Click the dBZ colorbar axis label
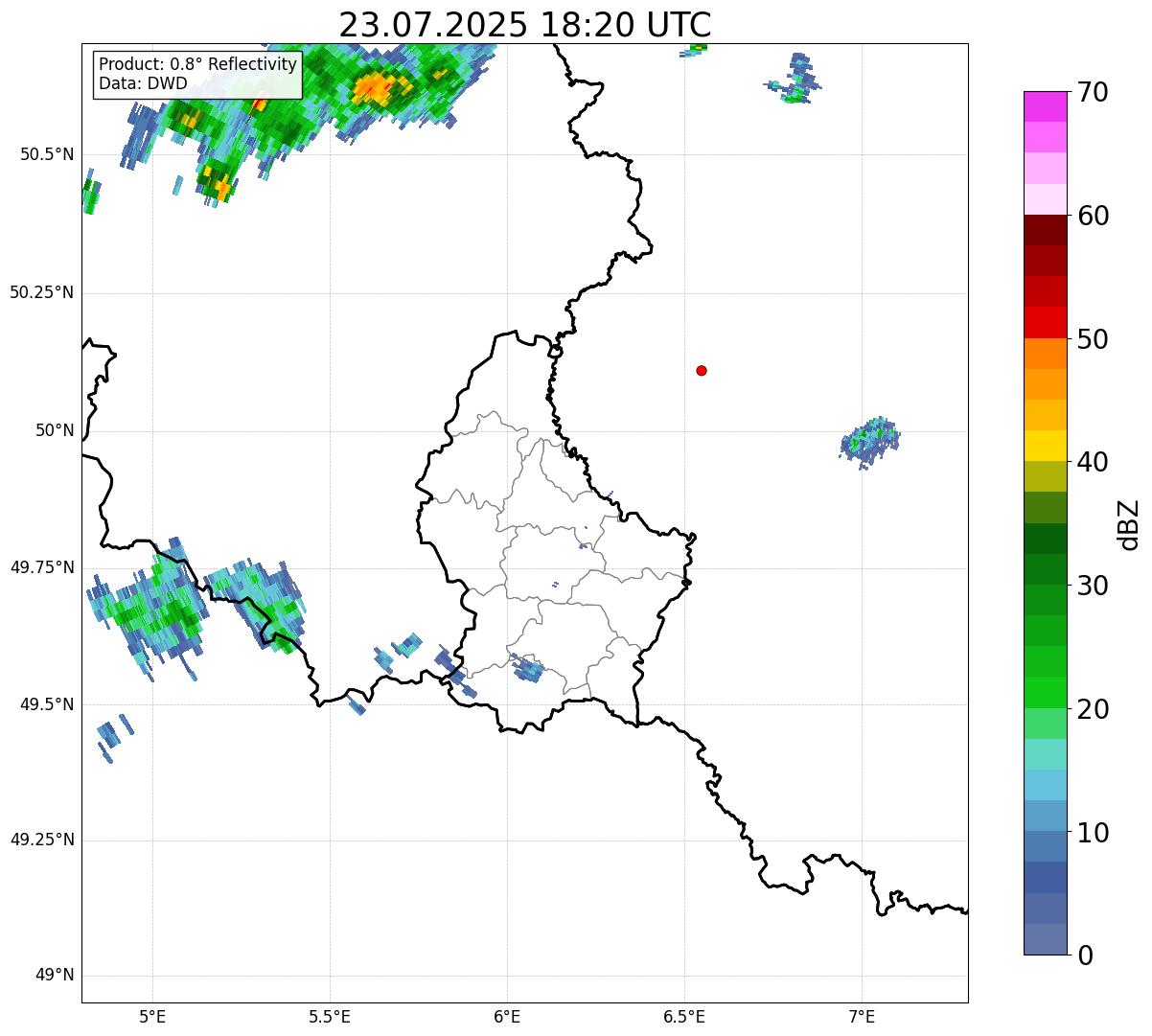This screenshot has width=1152, height=1036. (1129, 523)
